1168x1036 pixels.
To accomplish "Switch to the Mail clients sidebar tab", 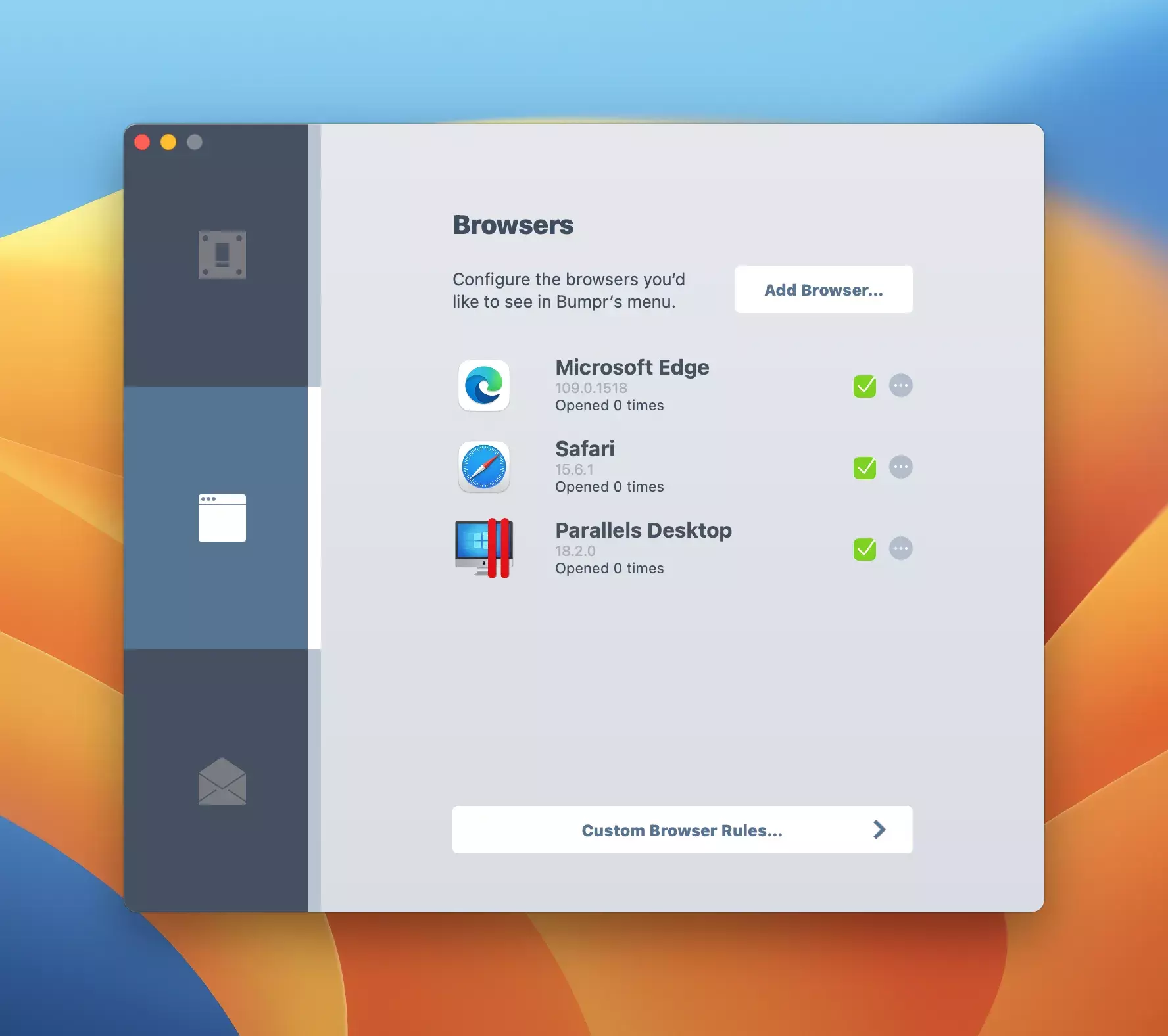I will pyautogui.click(x=222, y=781).
